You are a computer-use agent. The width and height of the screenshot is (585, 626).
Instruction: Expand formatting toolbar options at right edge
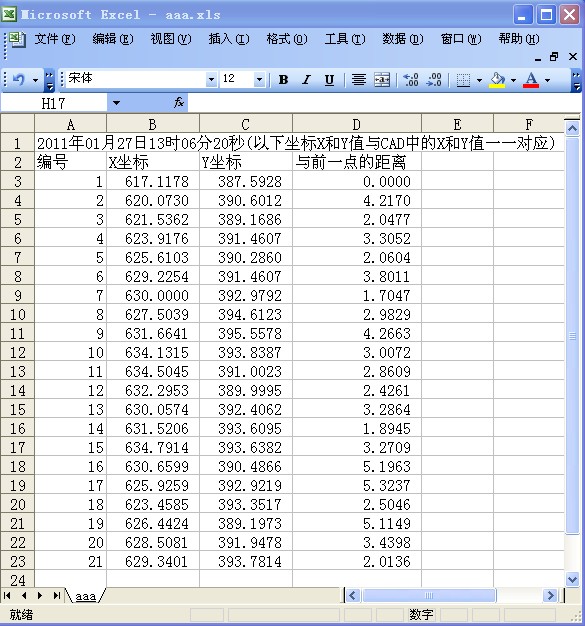(x=576, y=80)
